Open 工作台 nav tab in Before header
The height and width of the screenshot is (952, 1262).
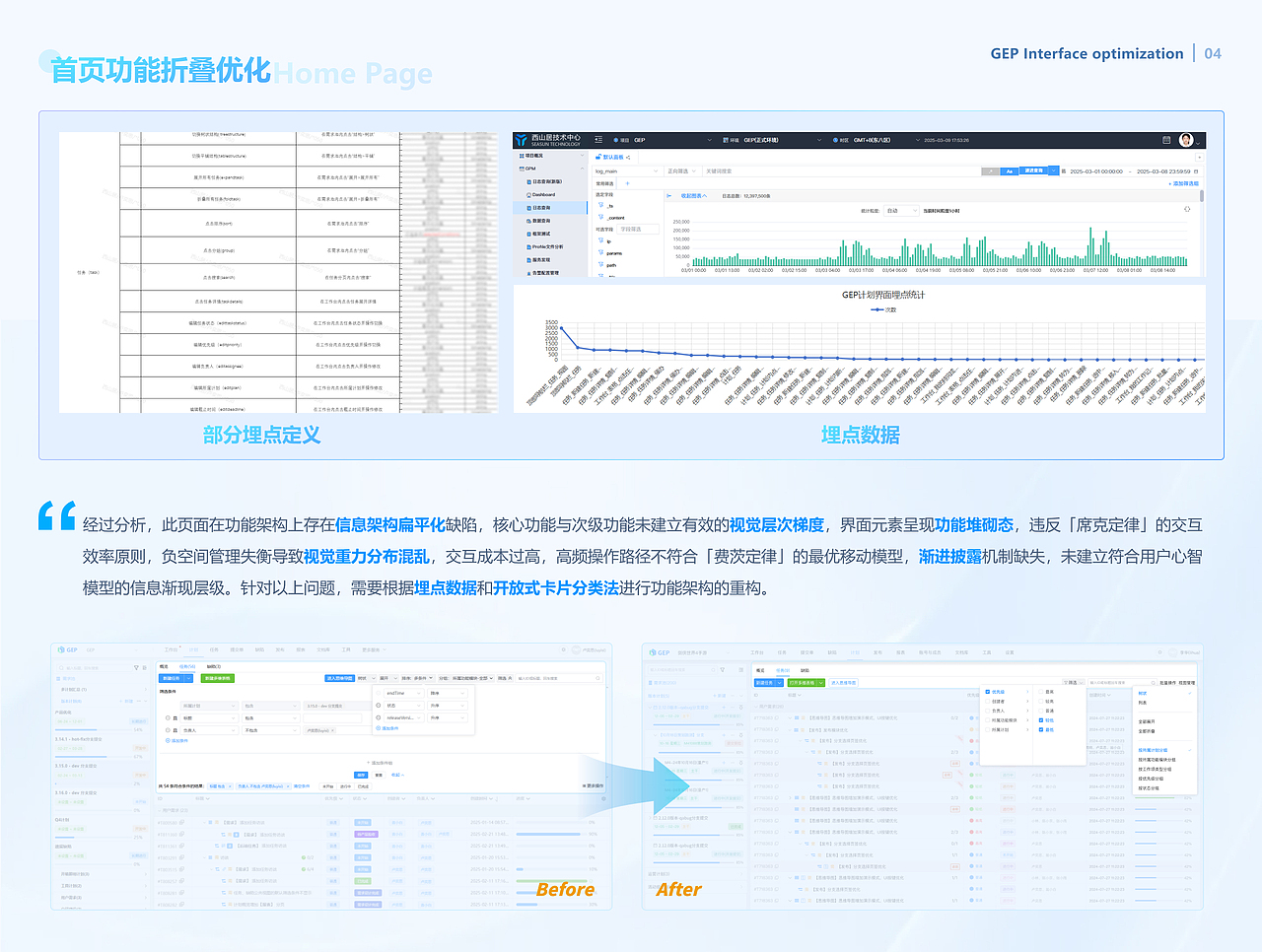coord(171,649)
